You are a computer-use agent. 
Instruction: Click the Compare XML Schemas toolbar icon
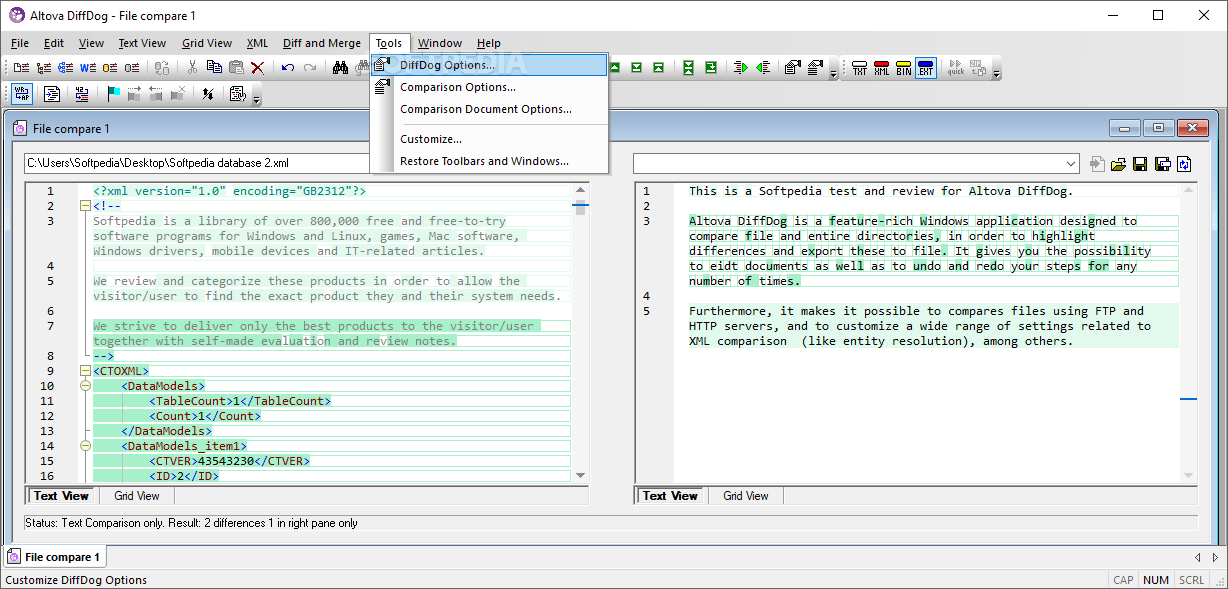tap(65, 68)
